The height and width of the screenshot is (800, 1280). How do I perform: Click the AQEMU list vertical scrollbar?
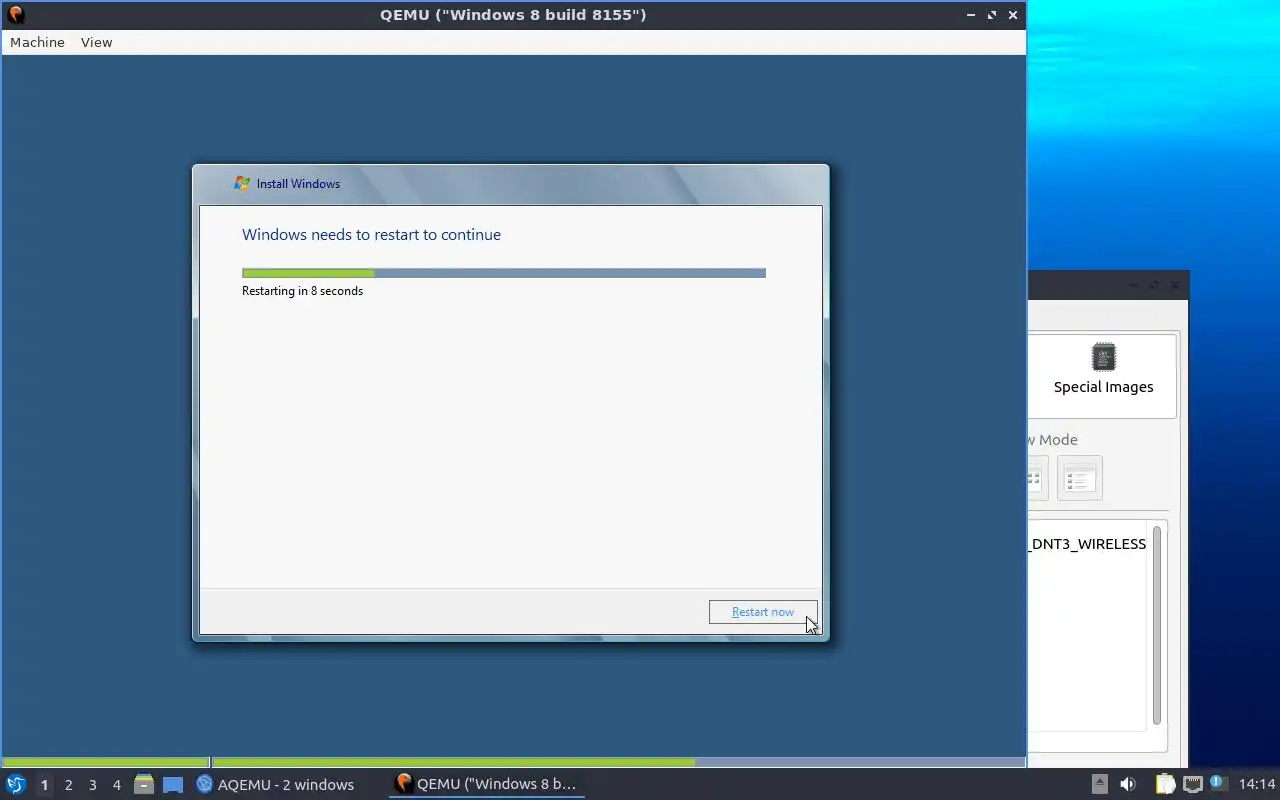click(1157, 625)
